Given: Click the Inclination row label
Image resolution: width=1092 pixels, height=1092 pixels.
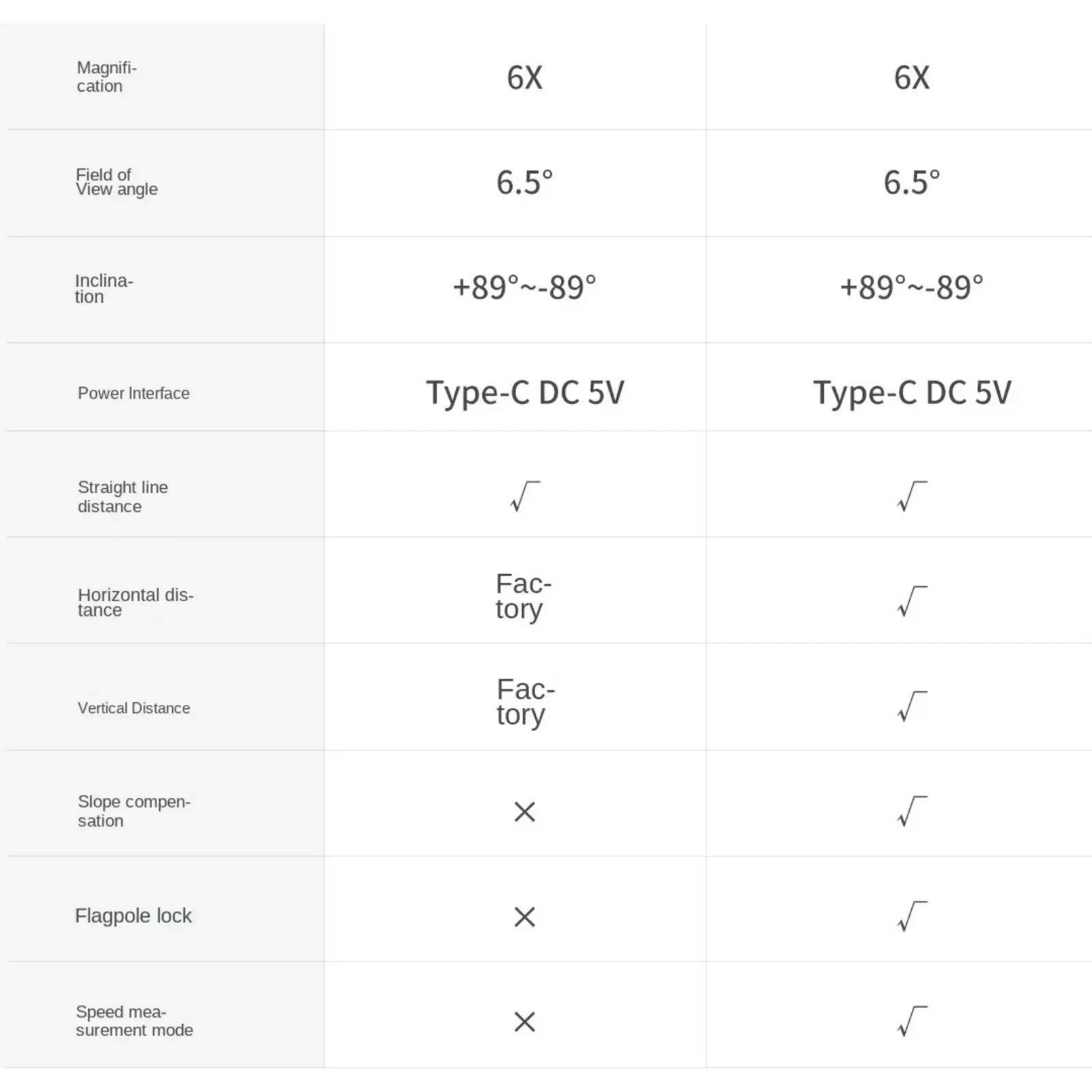Looking at the screenshot, I should (104, 289).
